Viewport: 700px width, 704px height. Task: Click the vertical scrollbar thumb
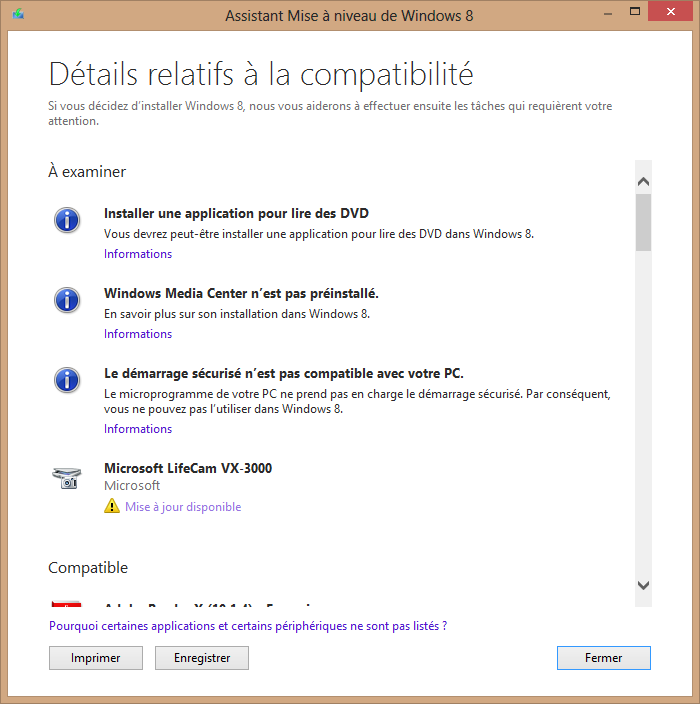pos(643,221)
